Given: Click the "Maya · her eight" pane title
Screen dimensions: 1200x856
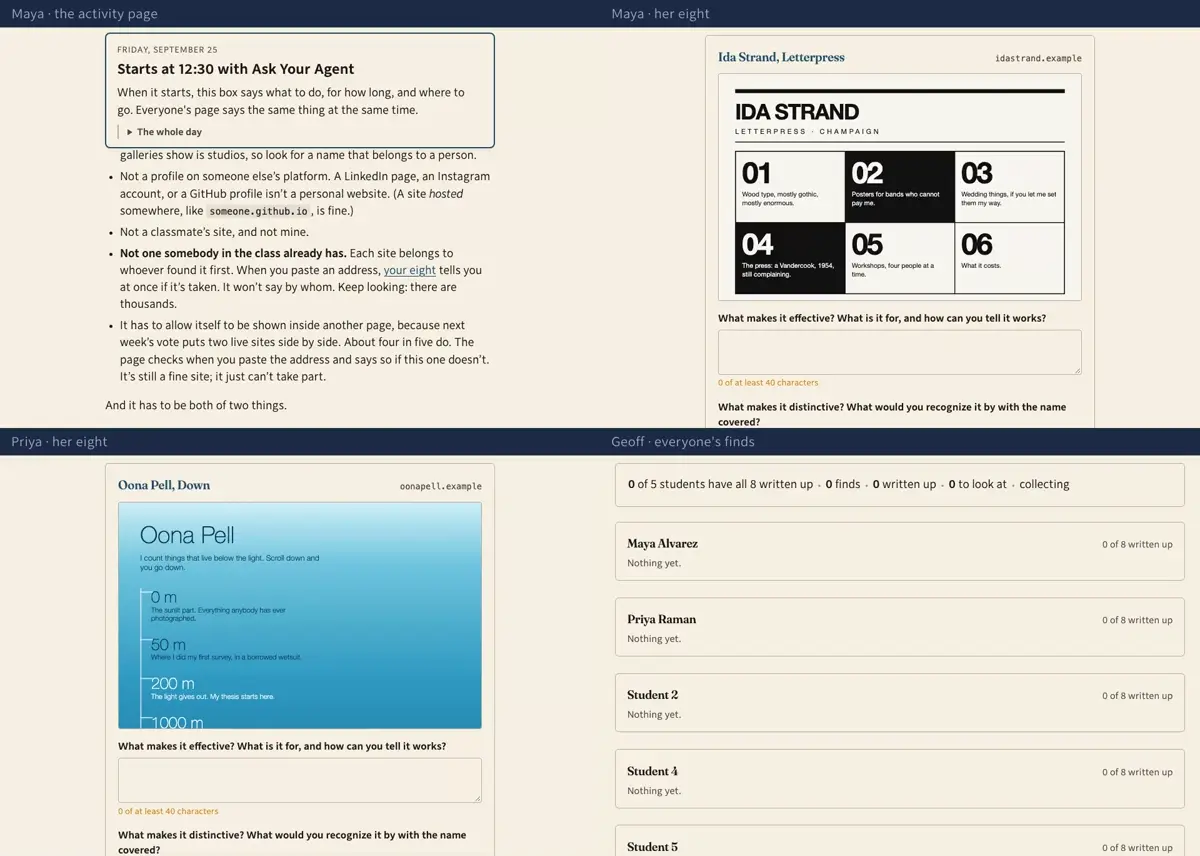Looking at the screenshot, I should click(660, 14).
